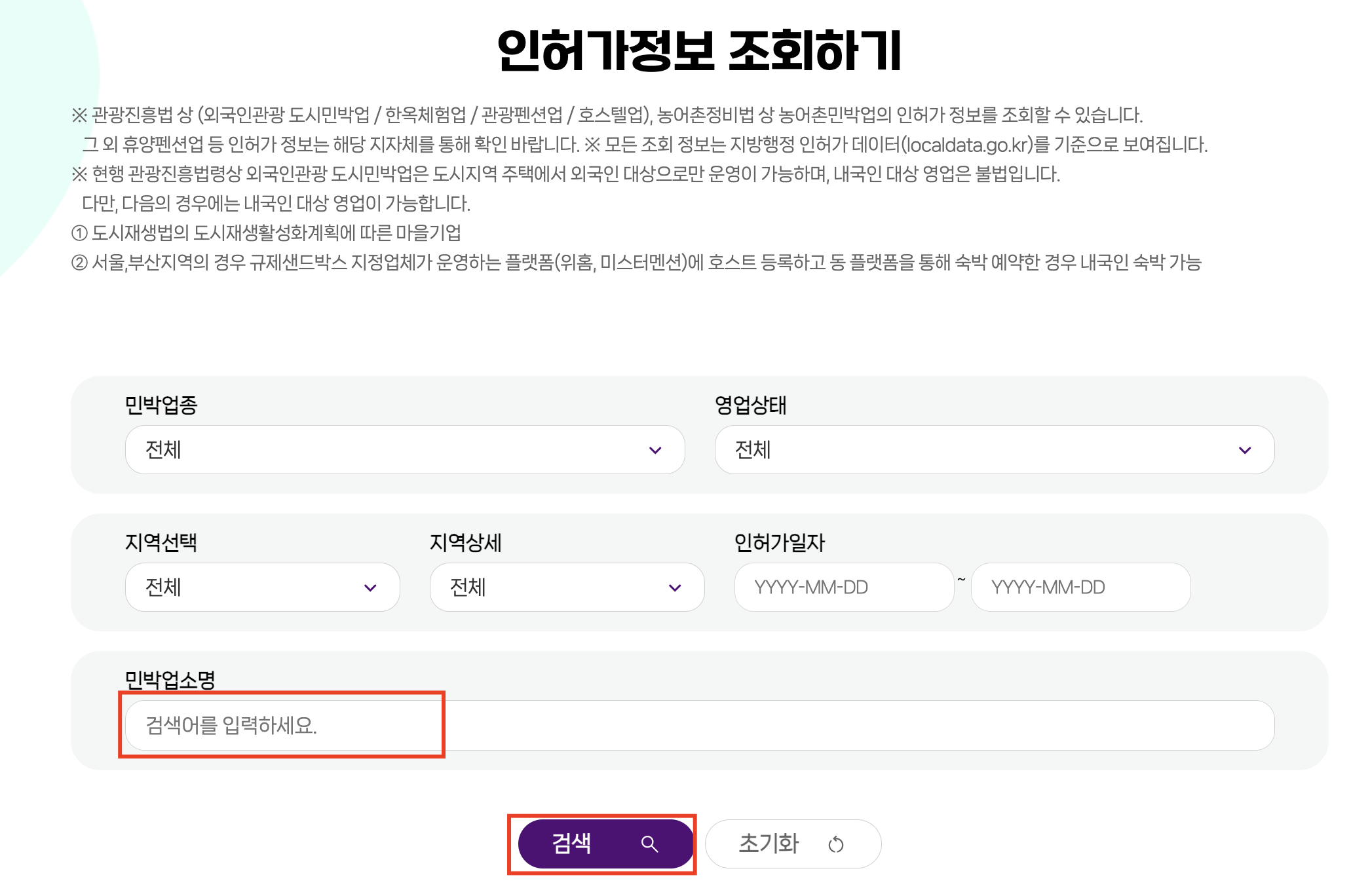Click the 인허가정보 조회하기 page heading
1351x896 pixels.
tap(699, 50)
